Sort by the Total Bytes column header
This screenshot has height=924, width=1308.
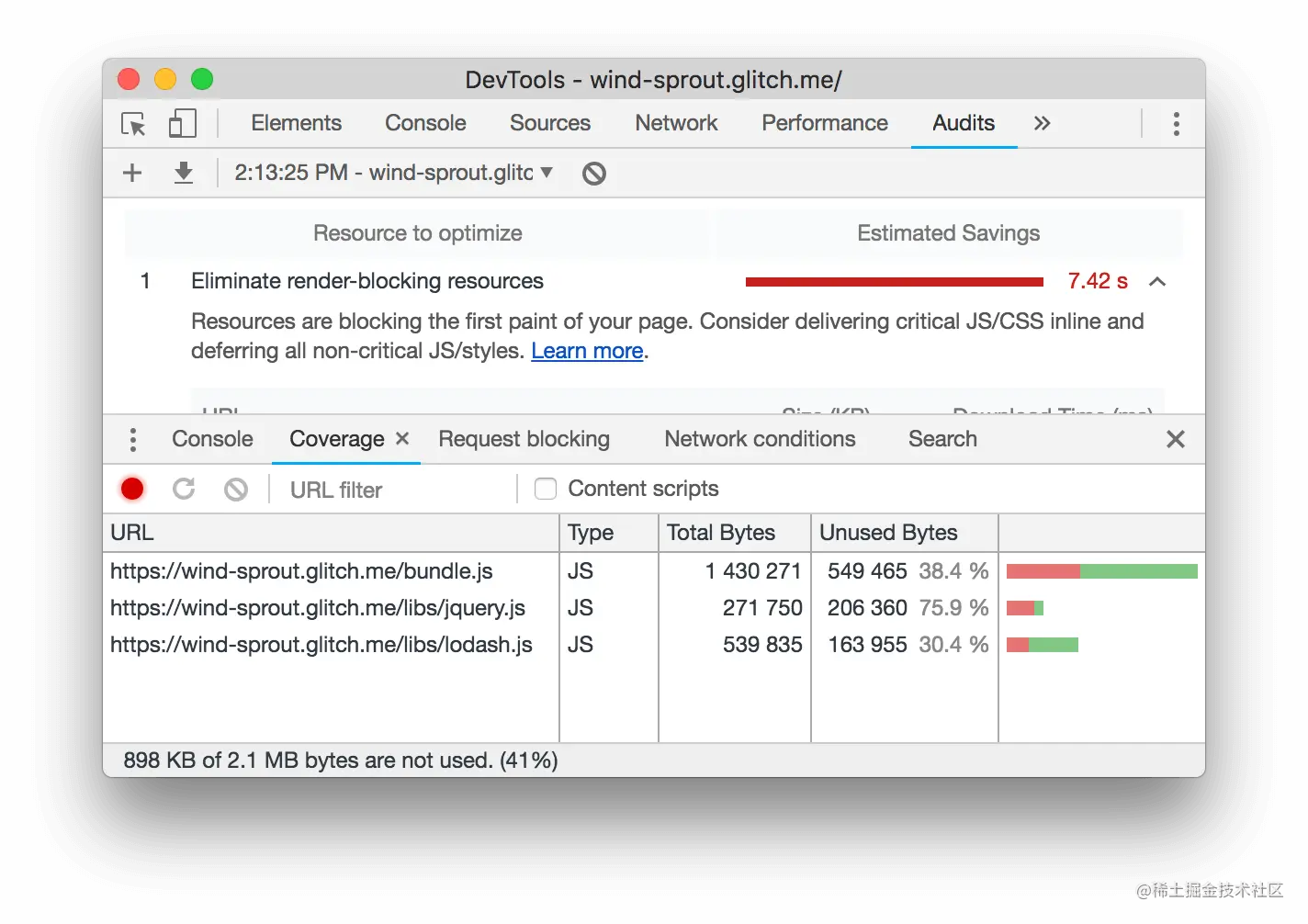coord(735,533)
